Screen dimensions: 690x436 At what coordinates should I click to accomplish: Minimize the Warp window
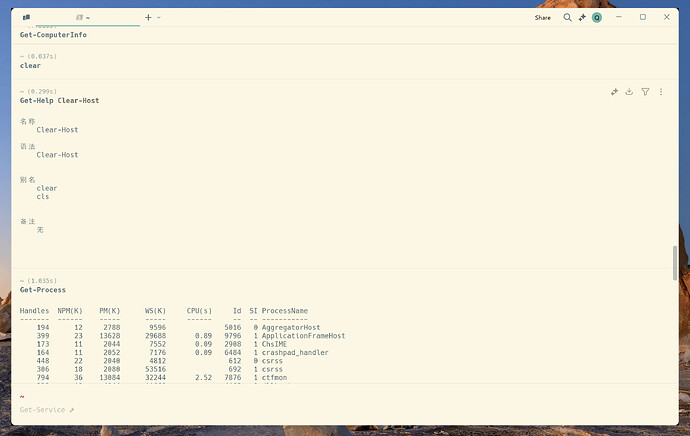pos(619,17)
